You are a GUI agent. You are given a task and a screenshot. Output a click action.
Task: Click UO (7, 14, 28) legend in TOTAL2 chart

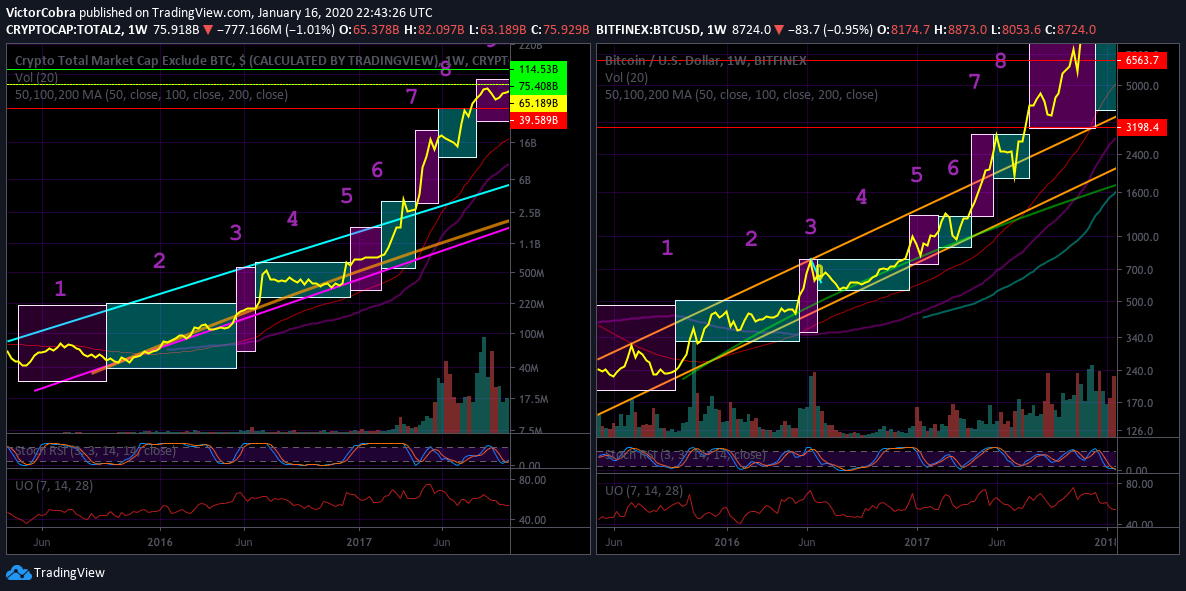click(54, 486)
